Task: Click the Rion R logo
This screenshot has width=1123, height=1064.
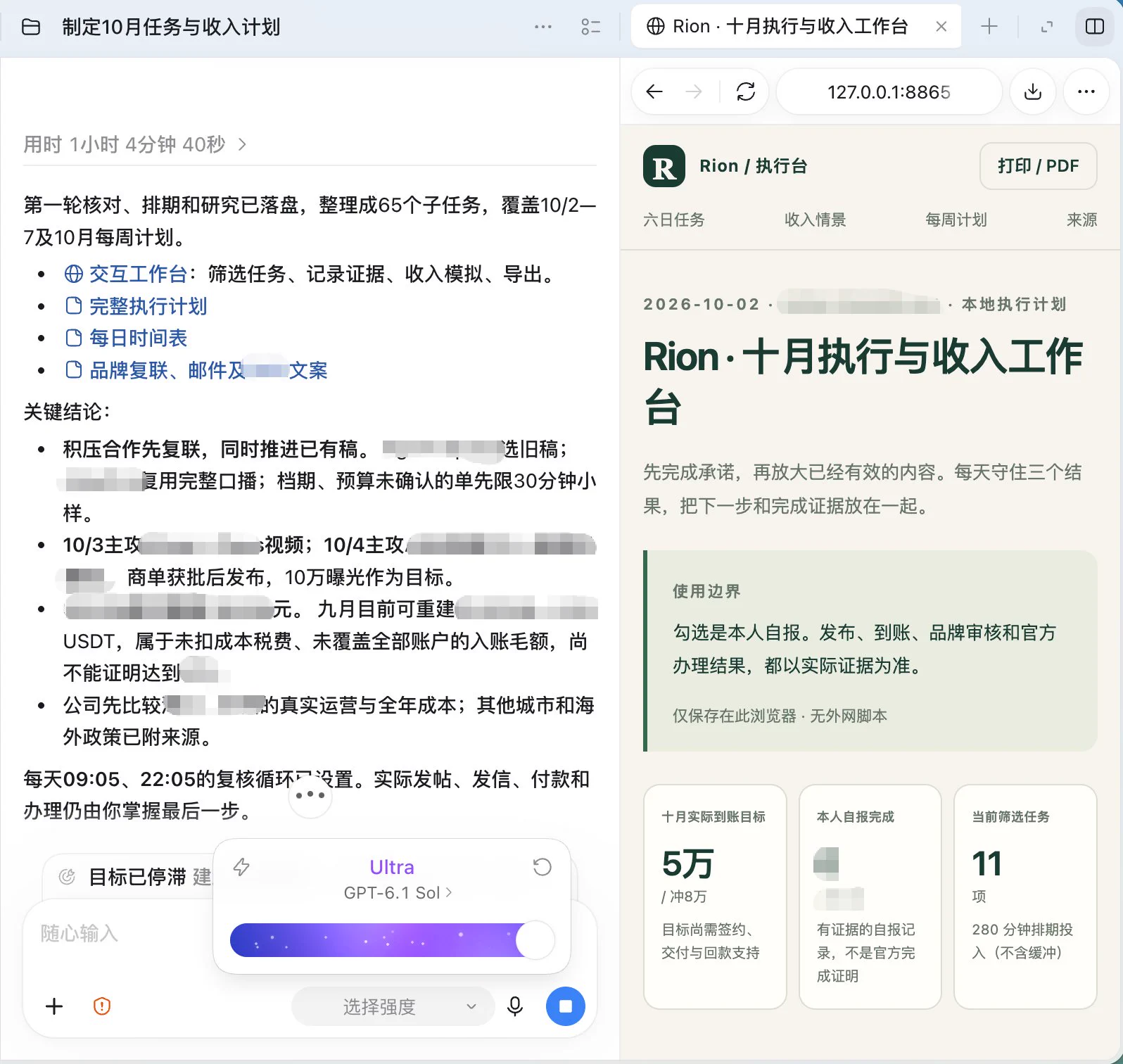Action: coord(664,166)
